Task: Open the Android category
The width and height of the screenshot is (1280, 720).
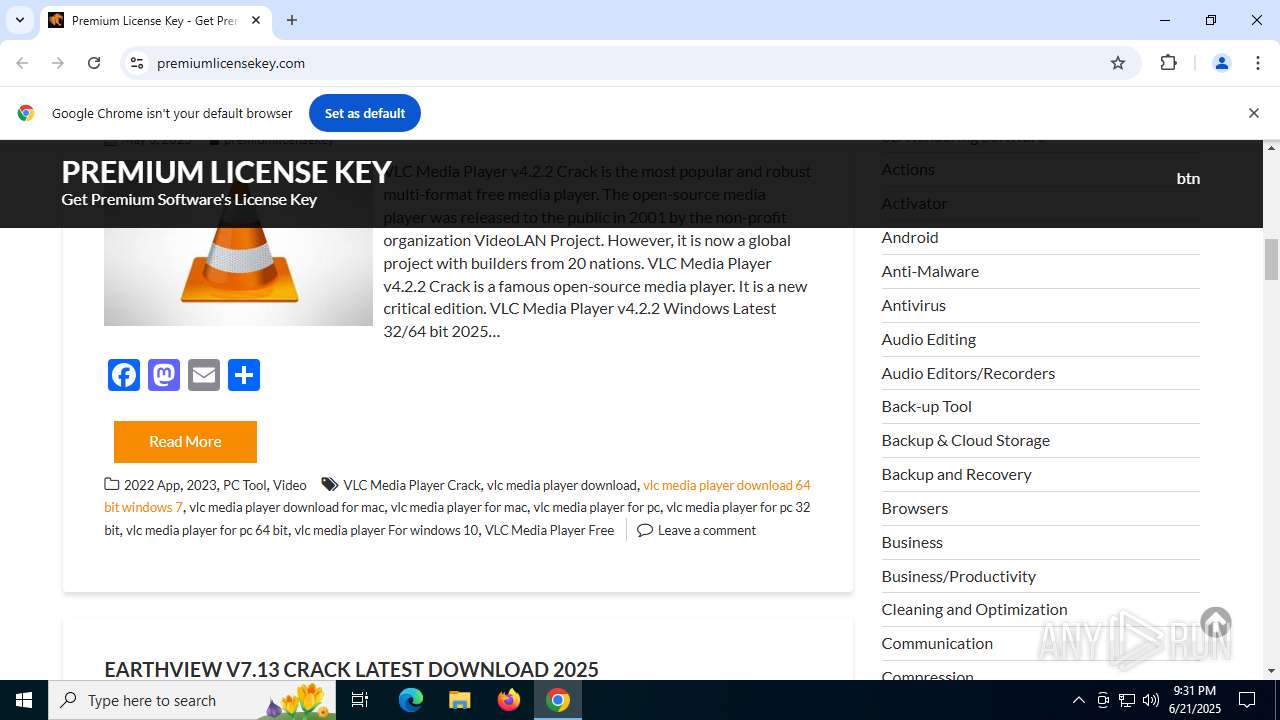Action: [910, 237]
